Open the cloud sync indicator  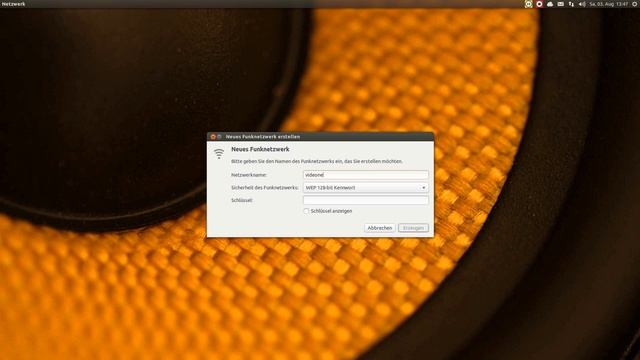550,4
